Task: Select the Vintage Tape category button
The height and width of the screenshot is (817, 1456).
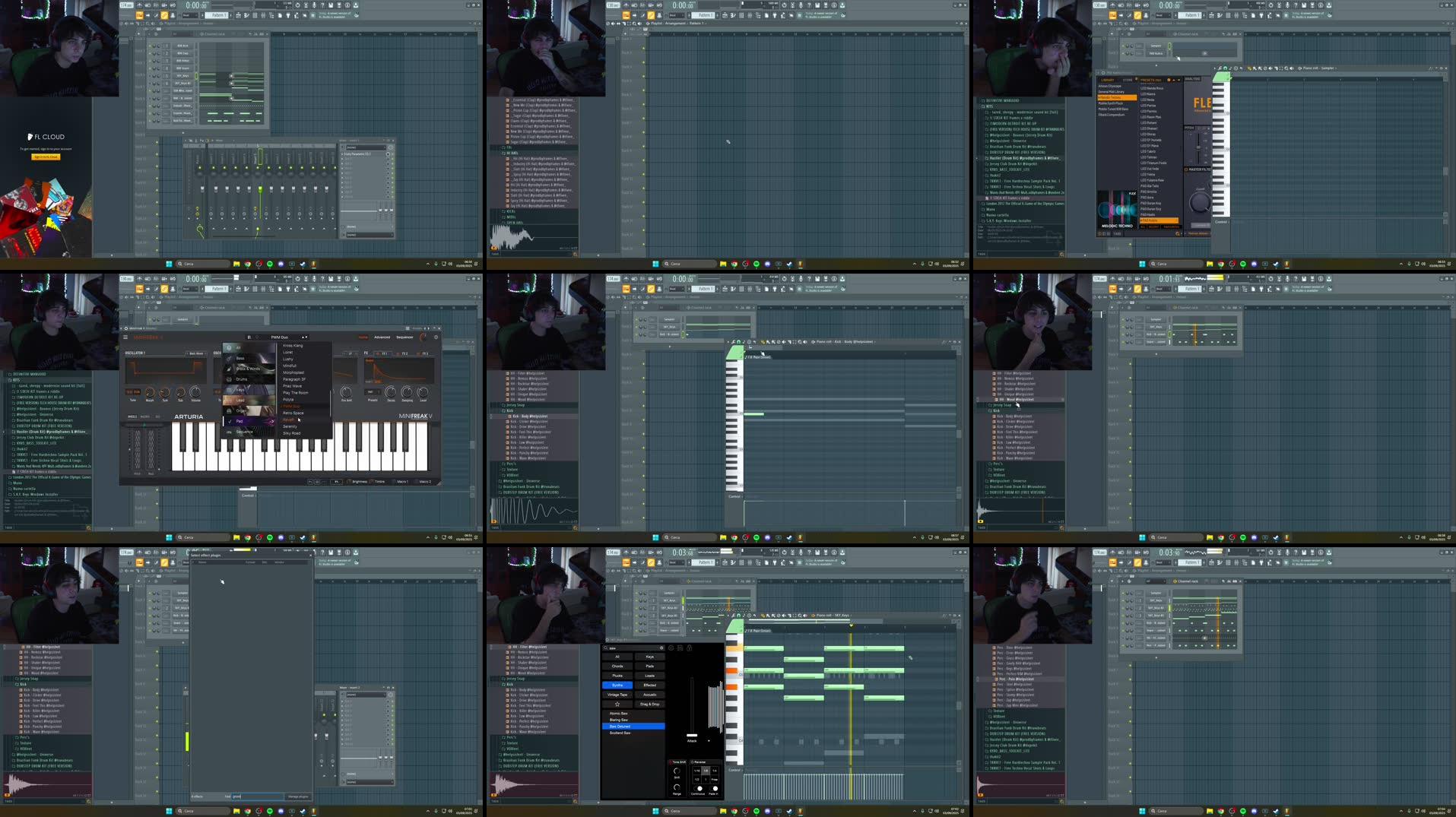Action: (x=617, y=695)
